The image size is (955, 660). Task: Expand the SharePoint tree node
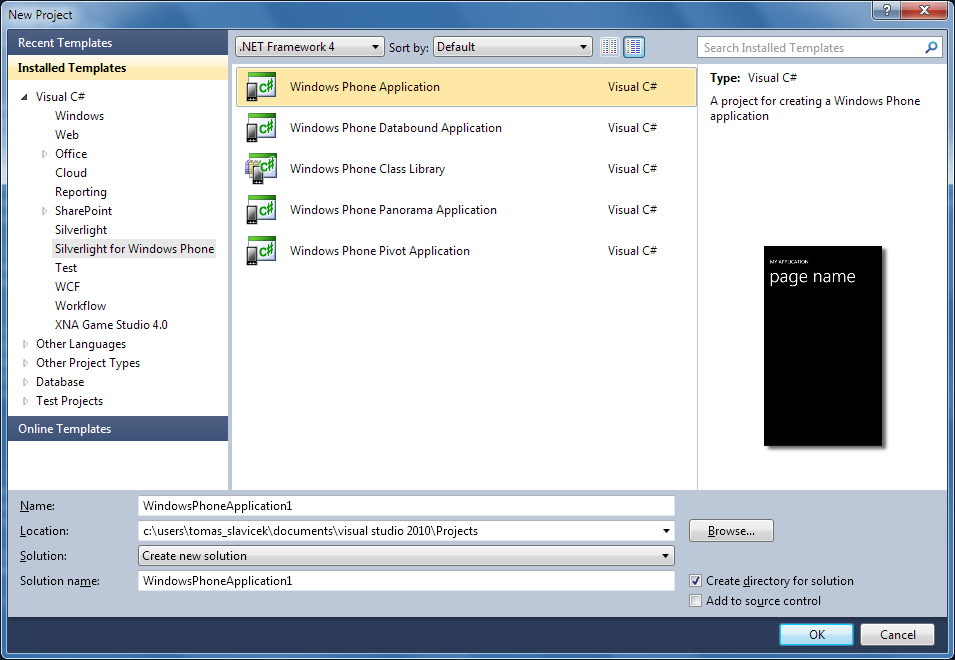[44, 211]
